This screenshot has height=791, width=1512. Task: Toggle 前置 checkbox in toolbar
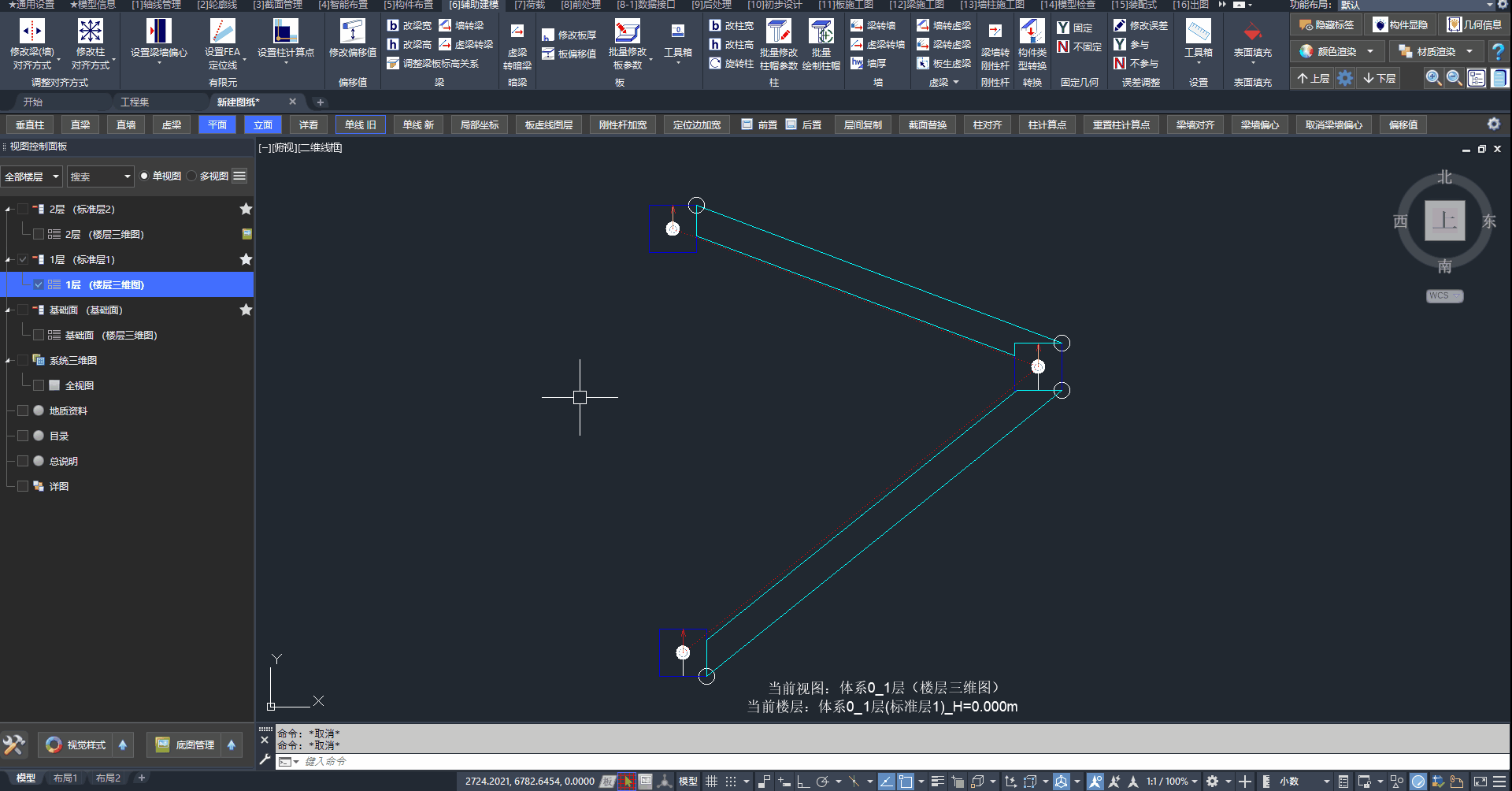pos(747,124)
